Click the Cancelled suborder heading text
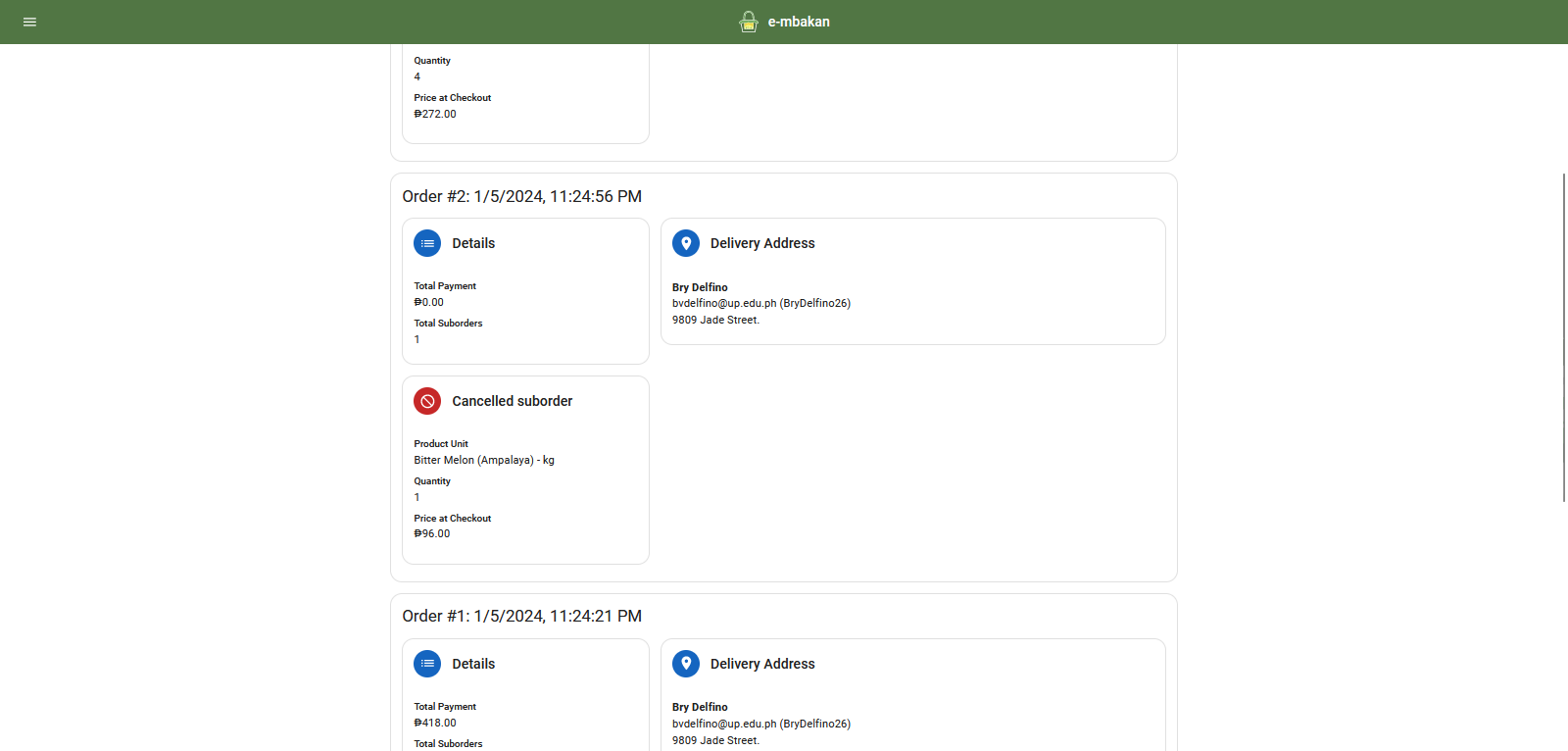 tap(512, 401)
